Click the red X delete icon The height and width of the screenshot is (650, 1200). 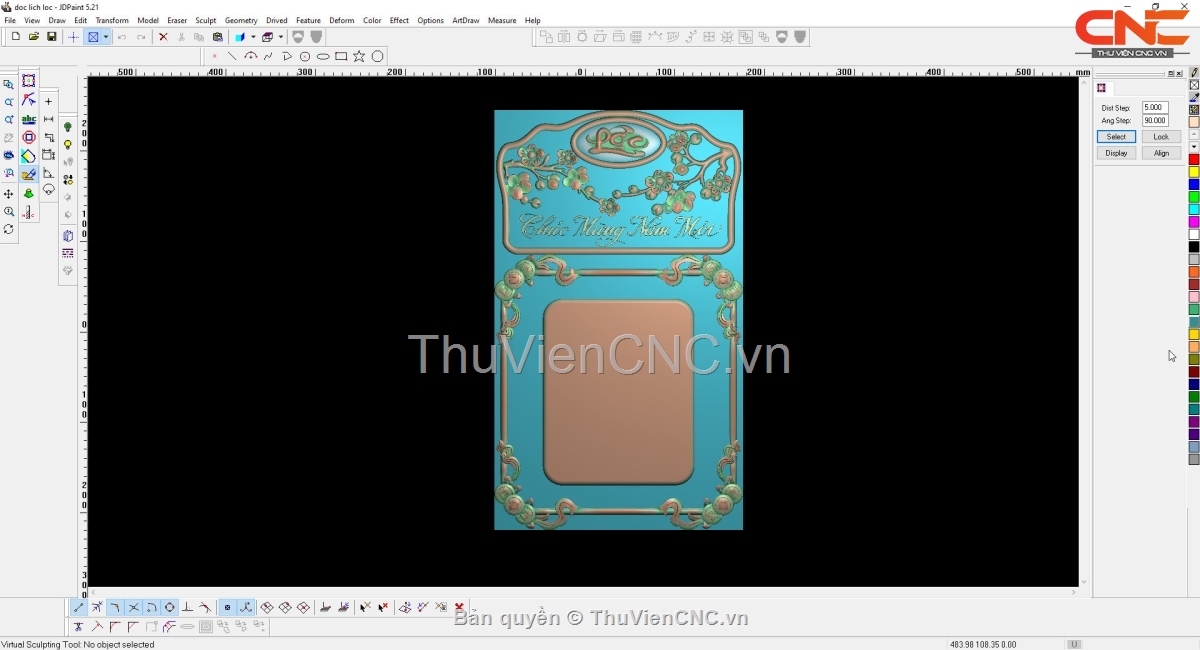pyautogui.click(x=163, y=37)
